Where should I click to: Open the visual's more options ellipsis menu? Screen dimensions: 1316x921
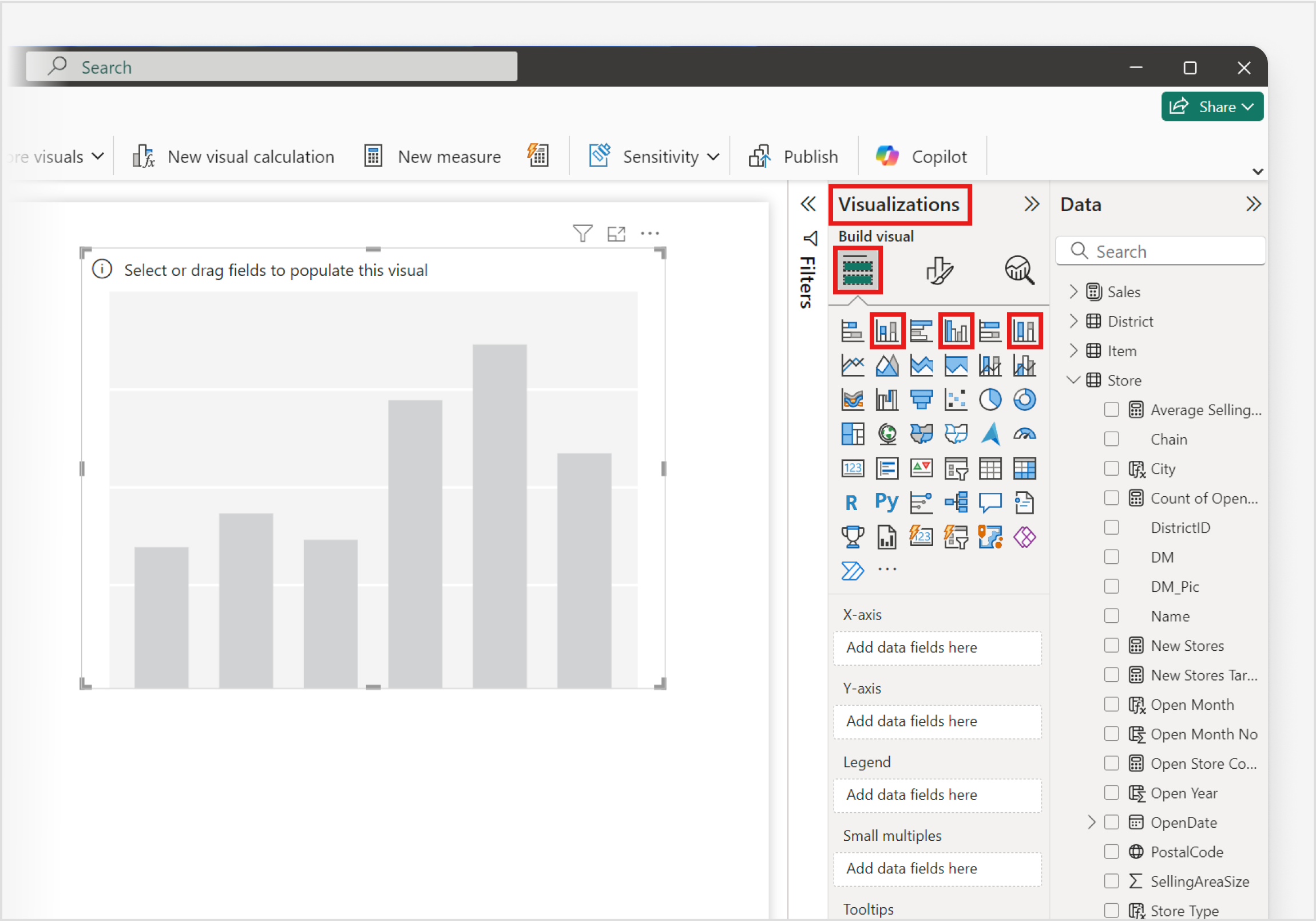point(649,233)
